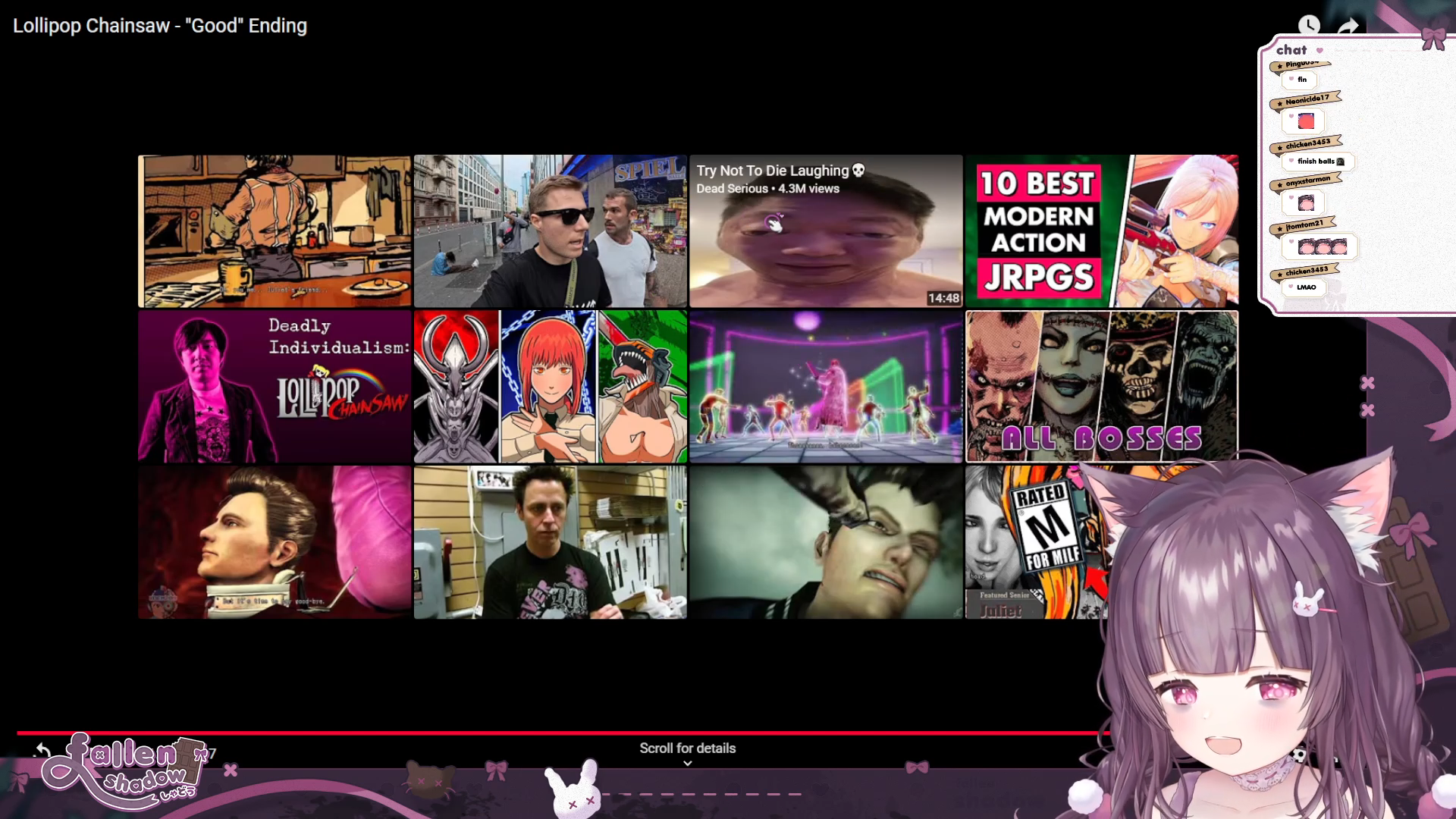Click the 'fin' chat message

(x=1301, y=79)
